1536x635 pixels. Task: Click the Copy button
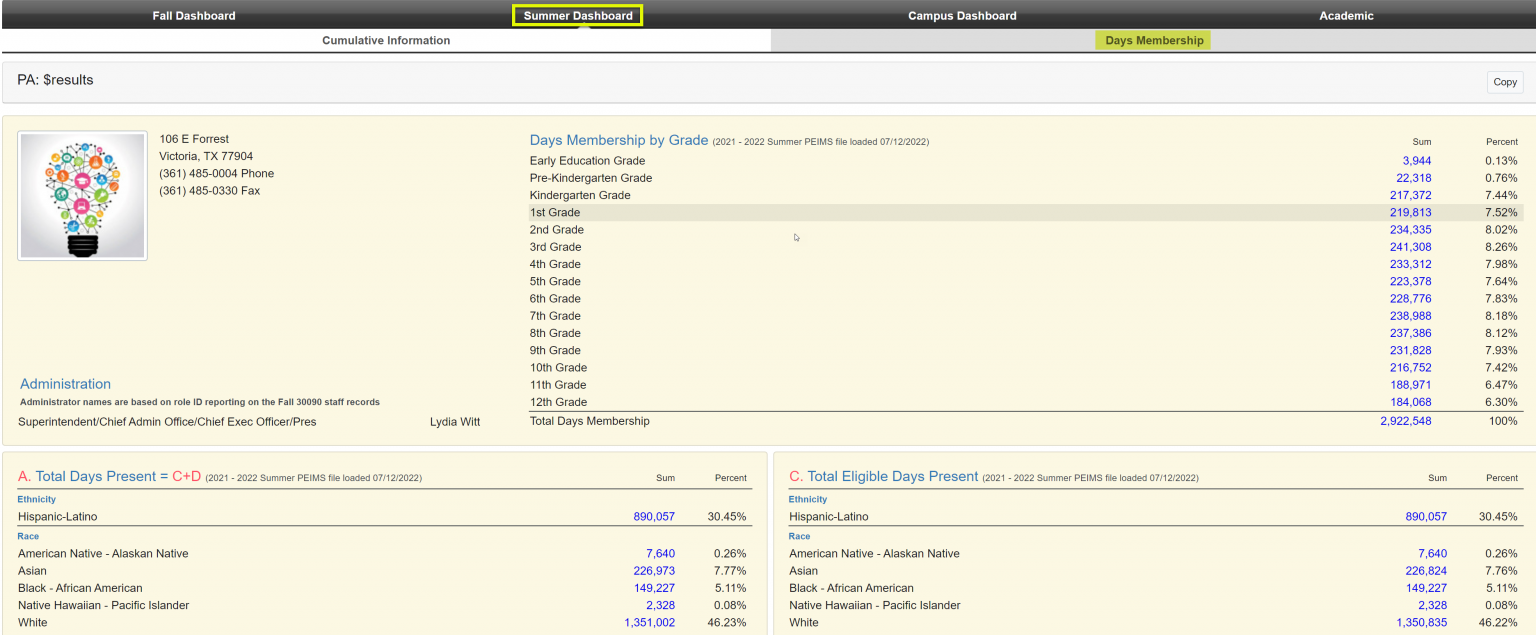tap(1504, 81)
